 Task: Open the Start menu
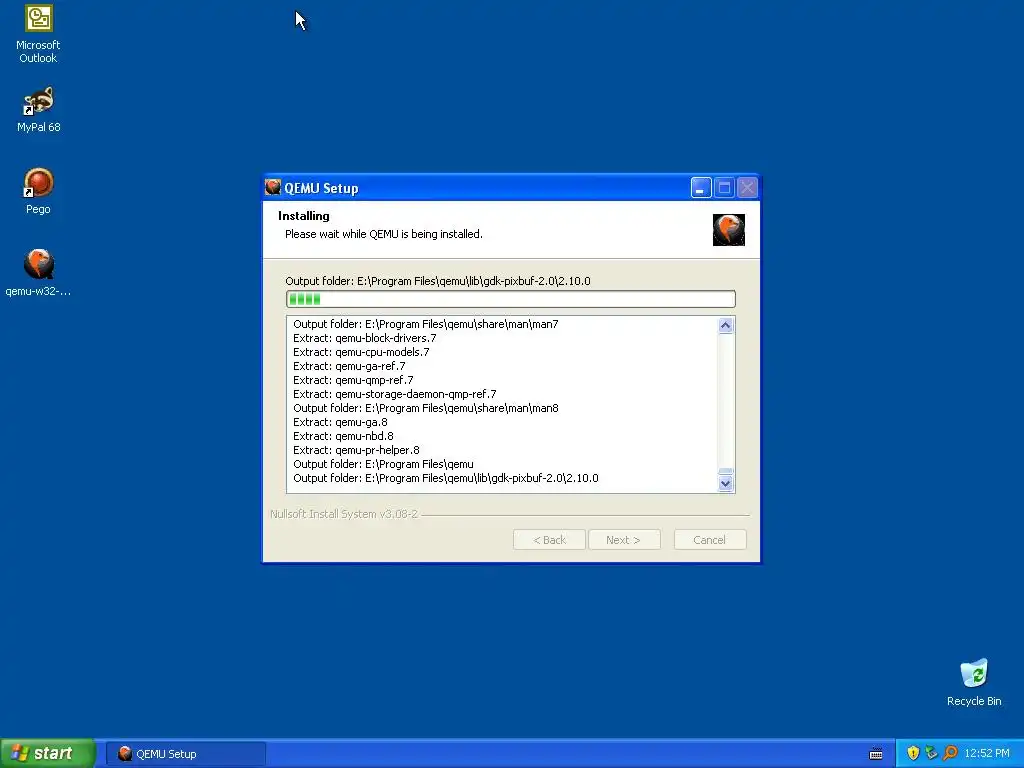pyautogui.click(x=47, y=753)
